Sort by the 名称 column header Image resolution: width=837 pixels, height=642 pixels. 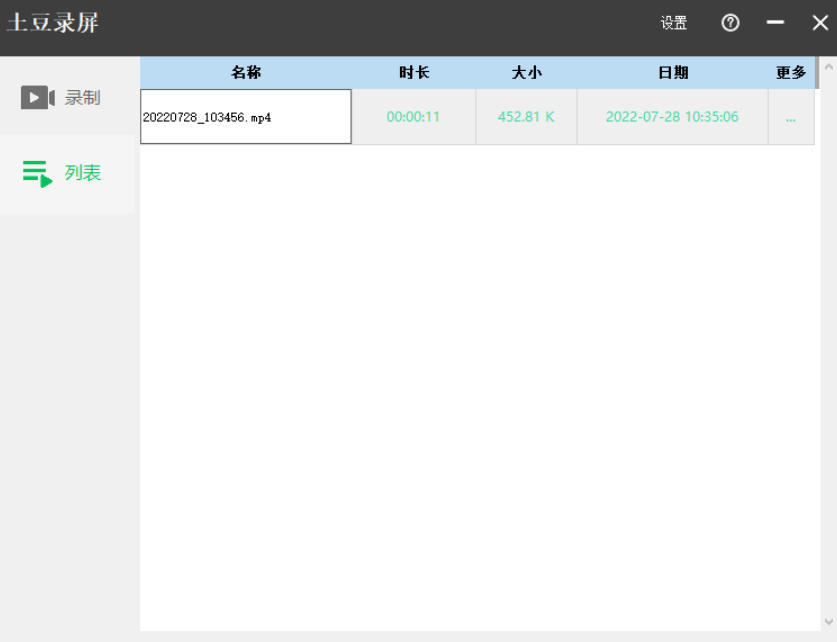(246, 73)
